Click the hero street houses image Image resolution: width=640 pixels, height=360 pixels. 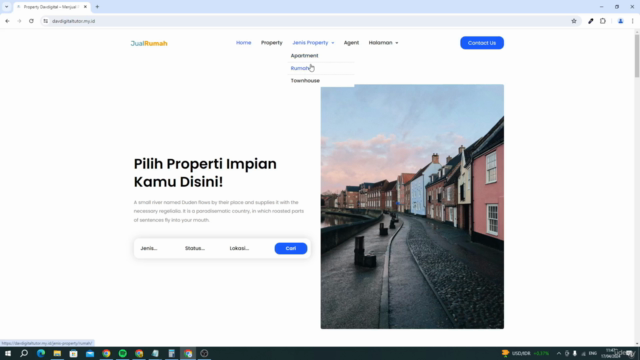point(412,207)
